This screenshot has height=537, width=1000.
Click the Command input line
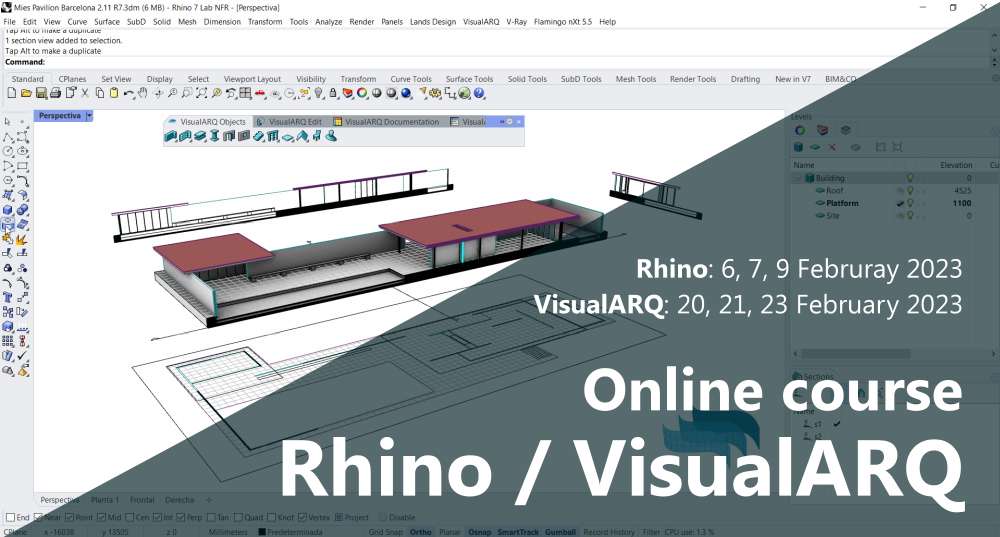[x=400, y=62]
